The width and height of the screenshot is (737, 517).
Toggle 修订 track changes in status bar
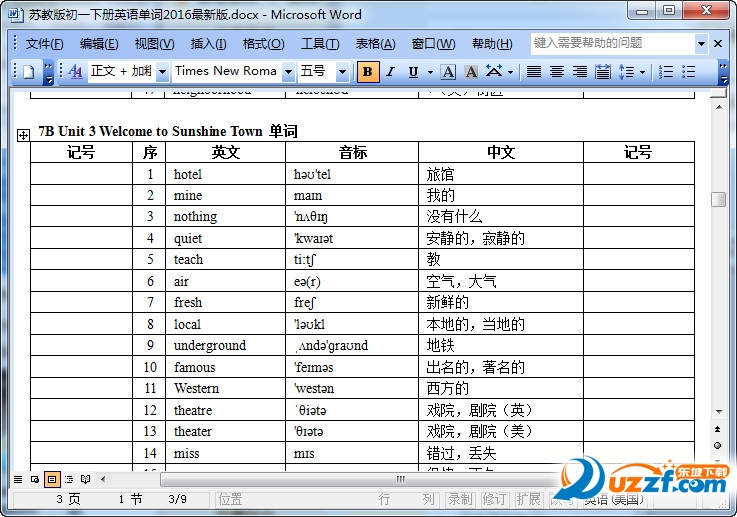[x=494, y=499]
